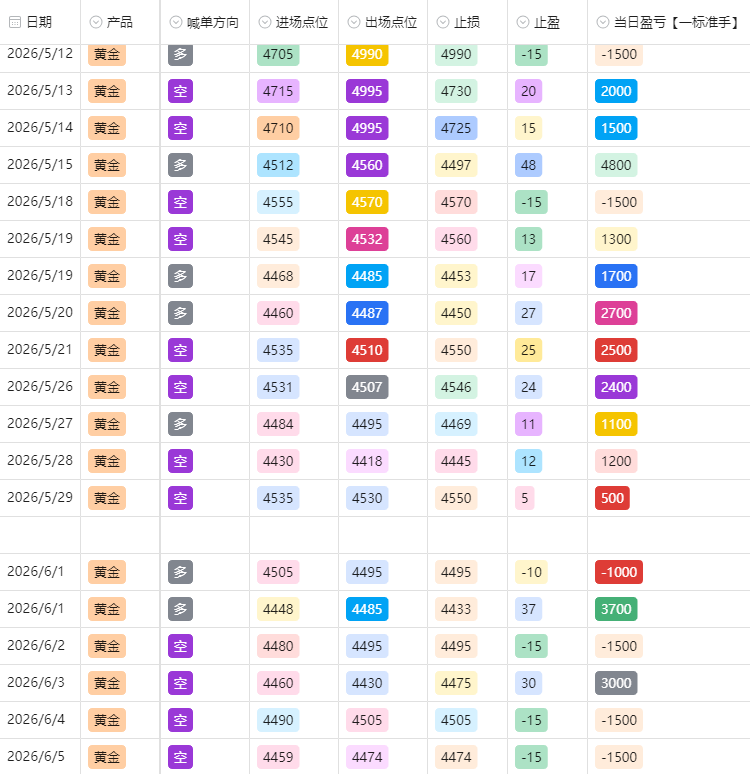Click the circle icon beside 当日盈亏 header
750x774 pixels.
603,22
